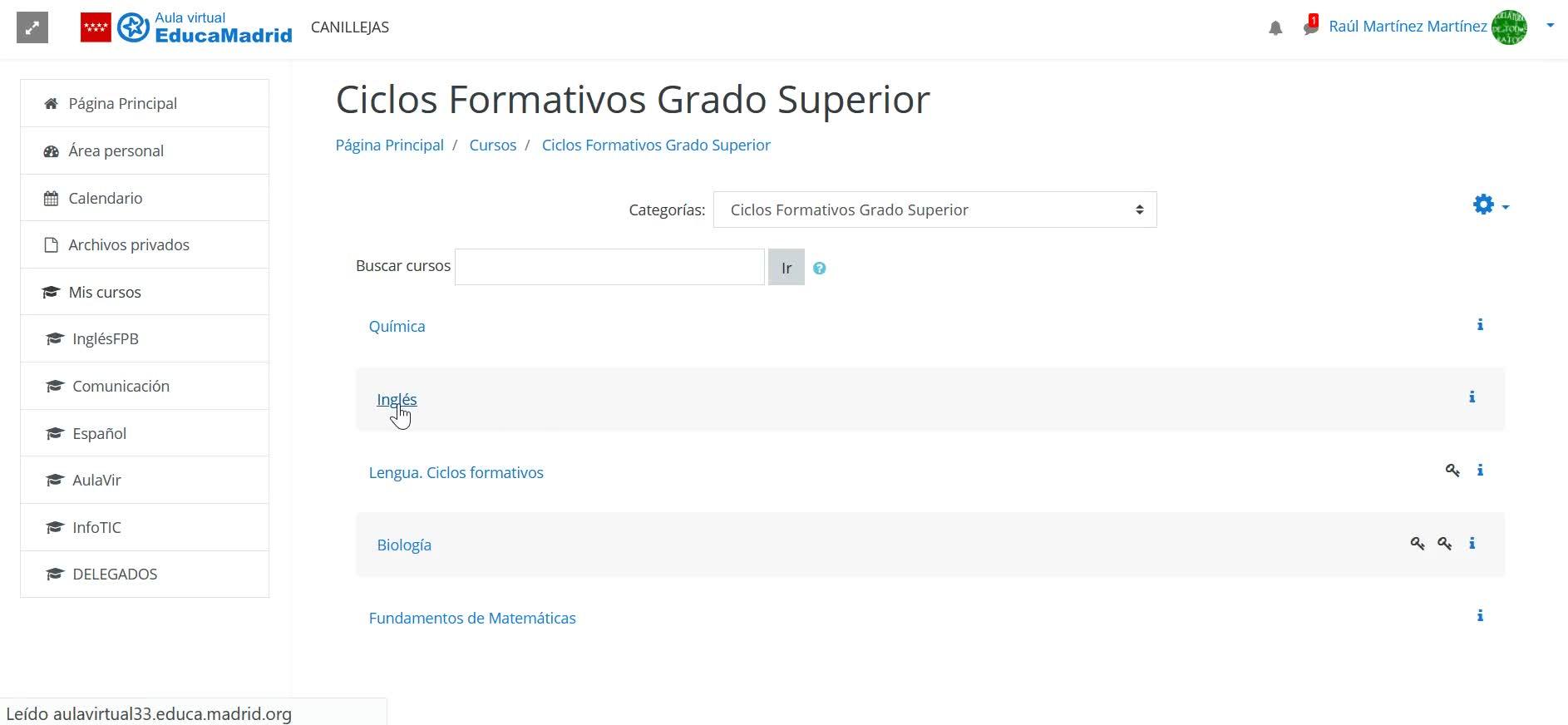
Task: Open messages icon with red badge
Action: [x=1311, y=26]
